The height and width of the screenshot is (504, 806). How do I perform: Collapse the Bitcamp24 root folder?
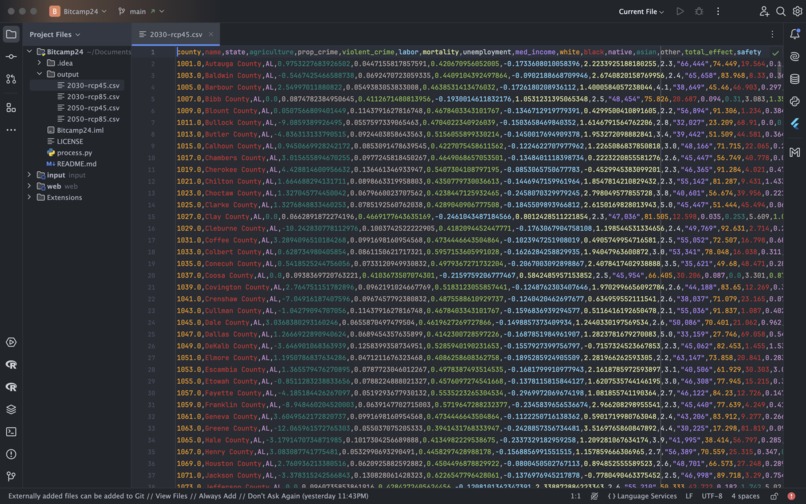click(x=29, y=51)
